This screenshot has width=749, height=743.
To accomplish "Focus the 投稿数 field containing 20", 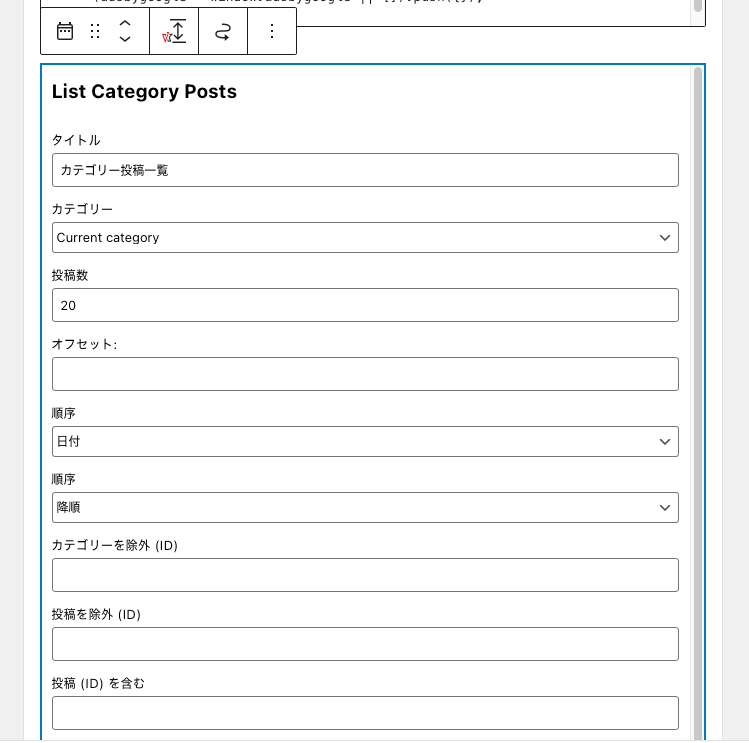I will tap(365, 305).
